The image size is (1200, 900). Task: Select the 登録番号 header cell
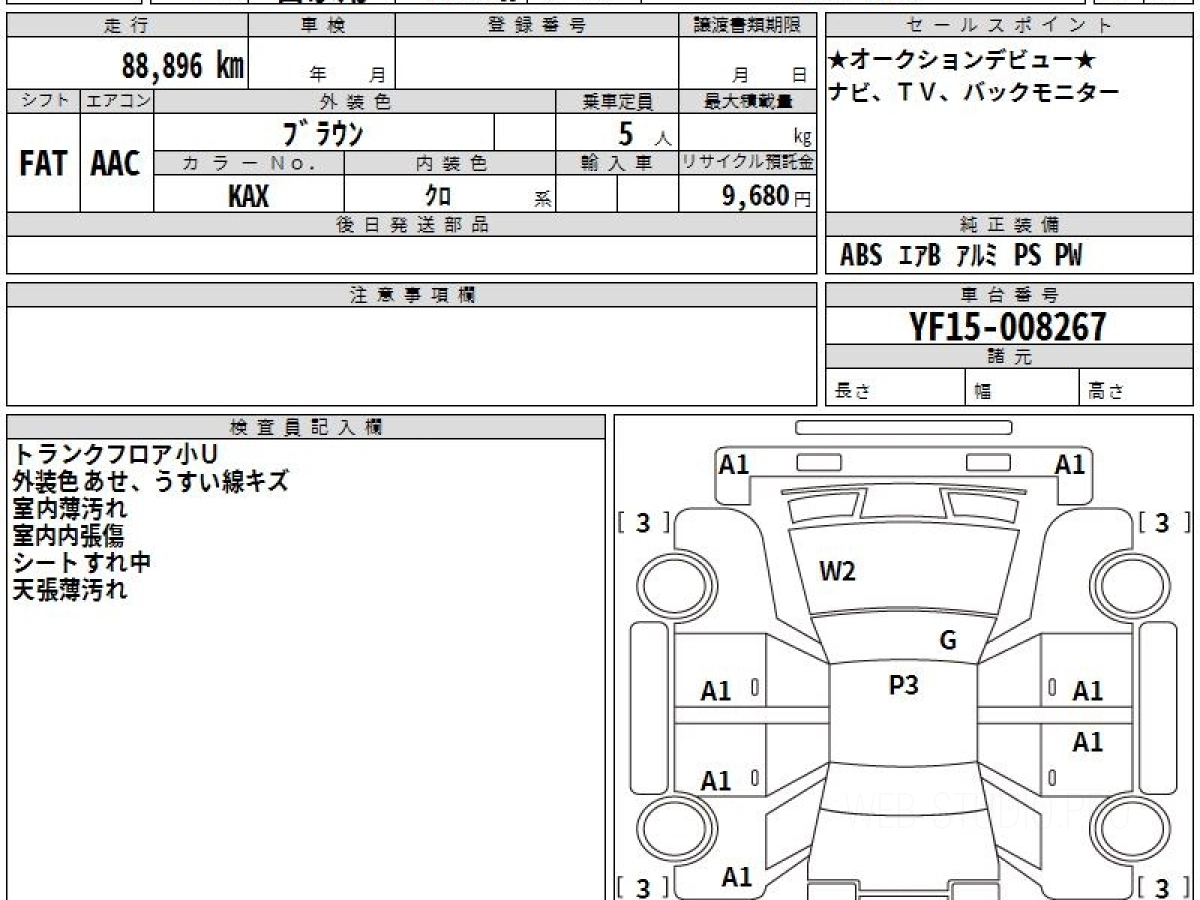coord(537,26)
